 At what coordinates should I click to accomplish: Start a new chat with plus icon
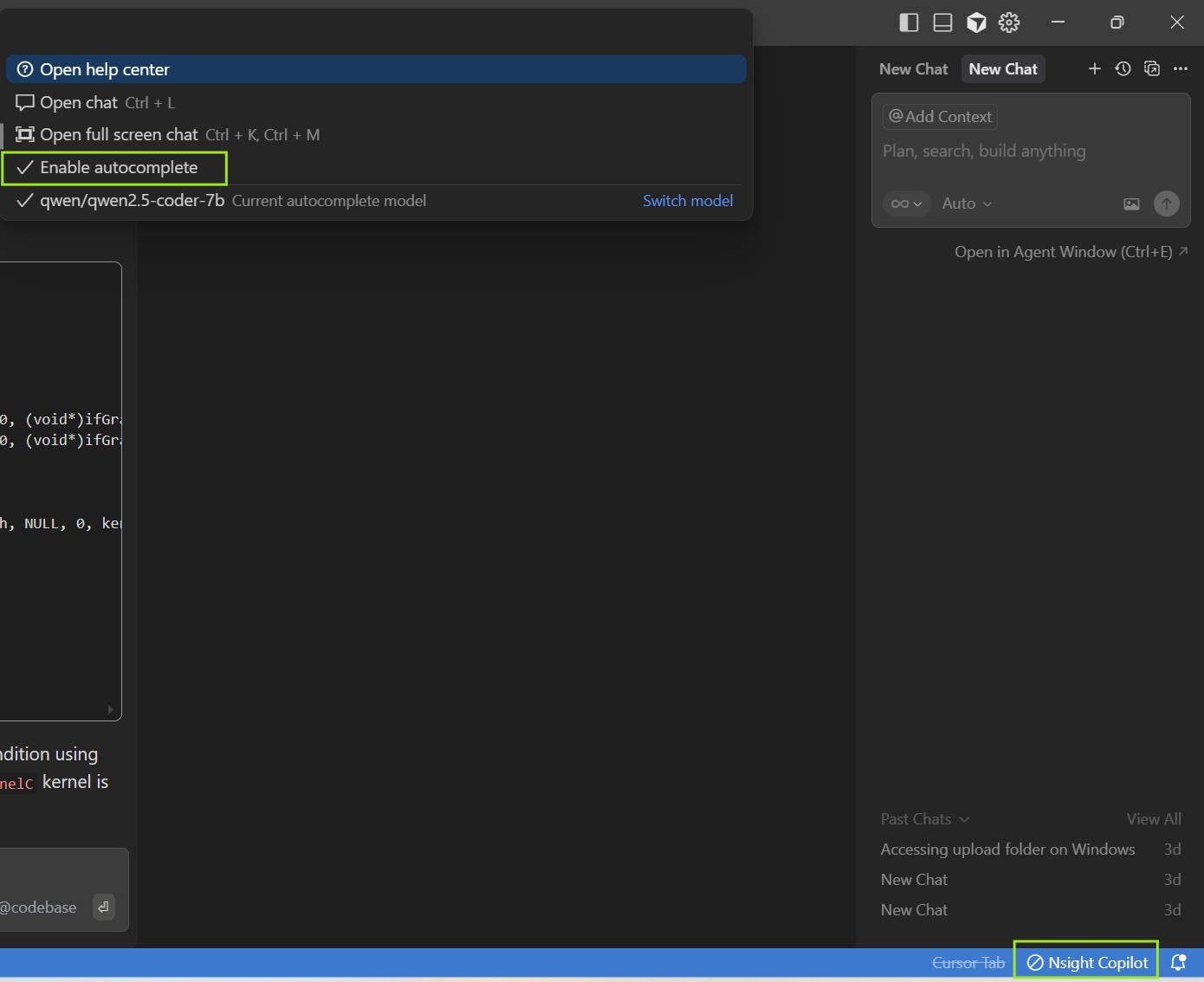tap(1094, 69)
